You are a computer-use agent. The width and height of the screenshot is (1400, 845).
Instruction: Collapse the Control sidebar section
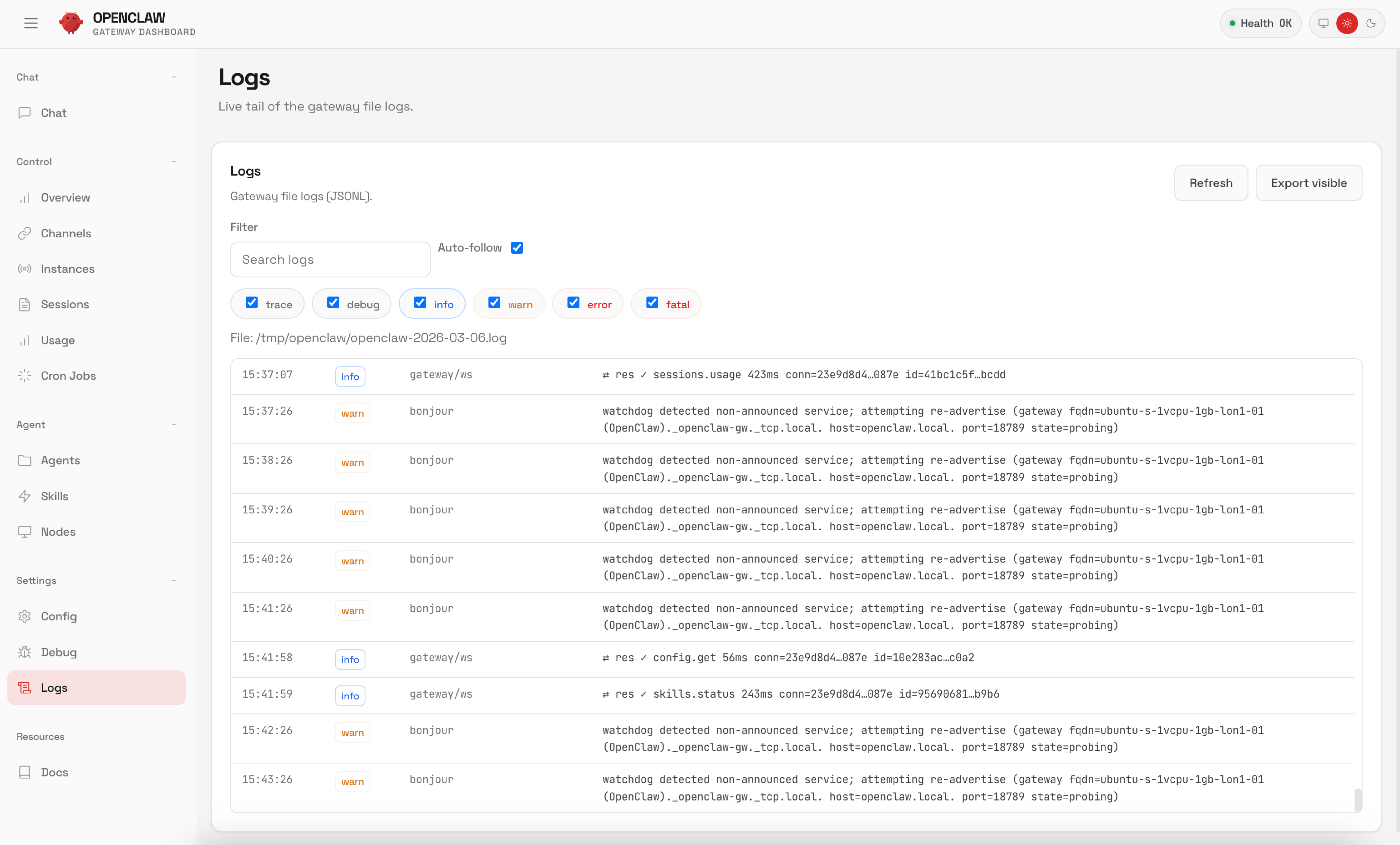click(173, 161)
